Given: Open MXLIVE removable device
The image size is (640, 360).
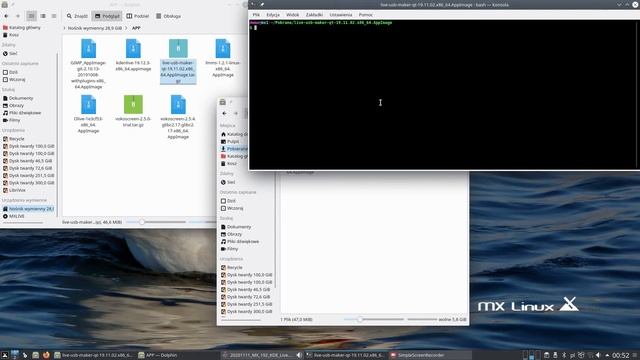Looking at the screenshot, I should [13, 216].
